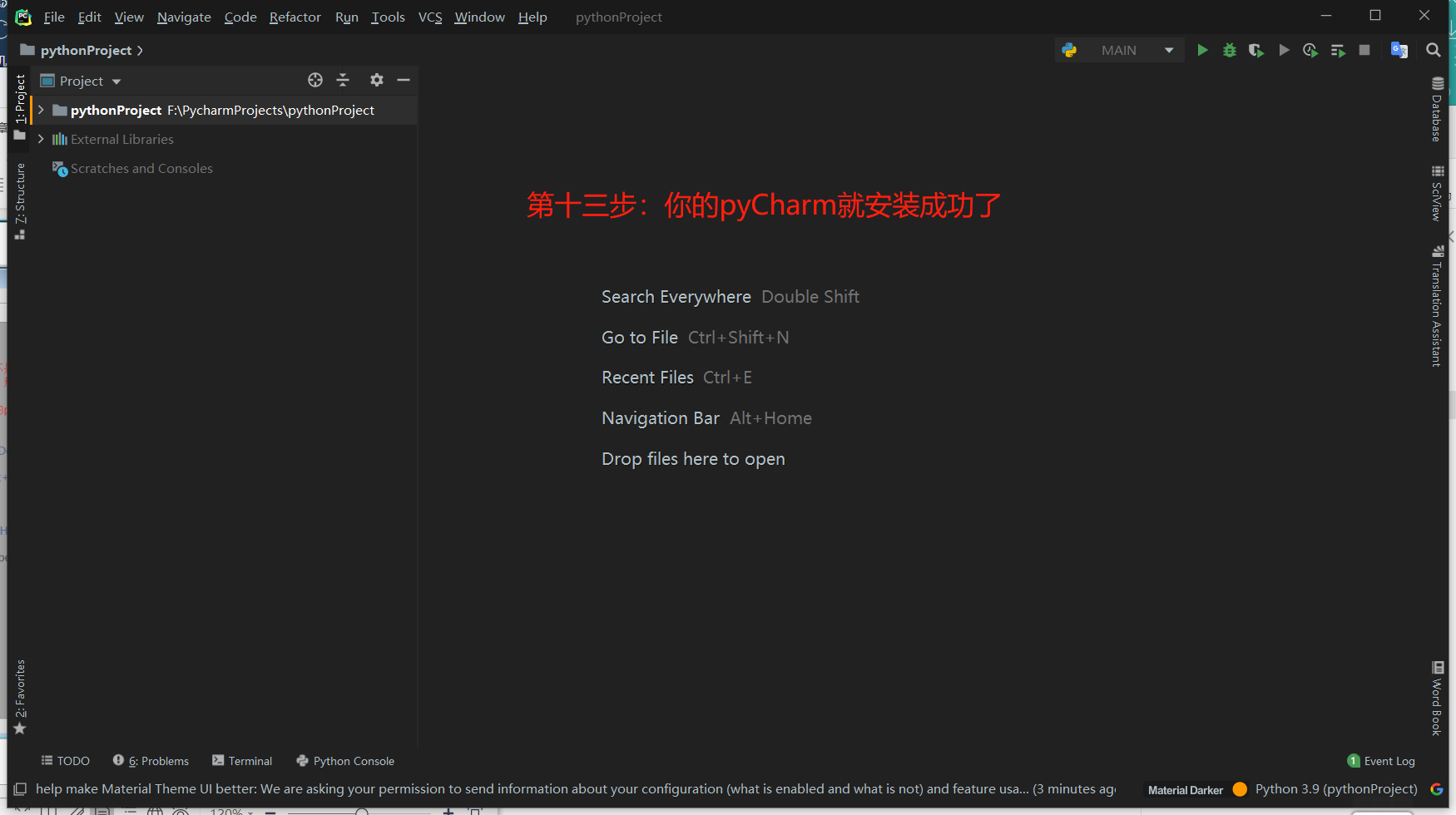Screen dimensions: 1456x815
Task: Open the Event Log
Action: pos(1381,761)
